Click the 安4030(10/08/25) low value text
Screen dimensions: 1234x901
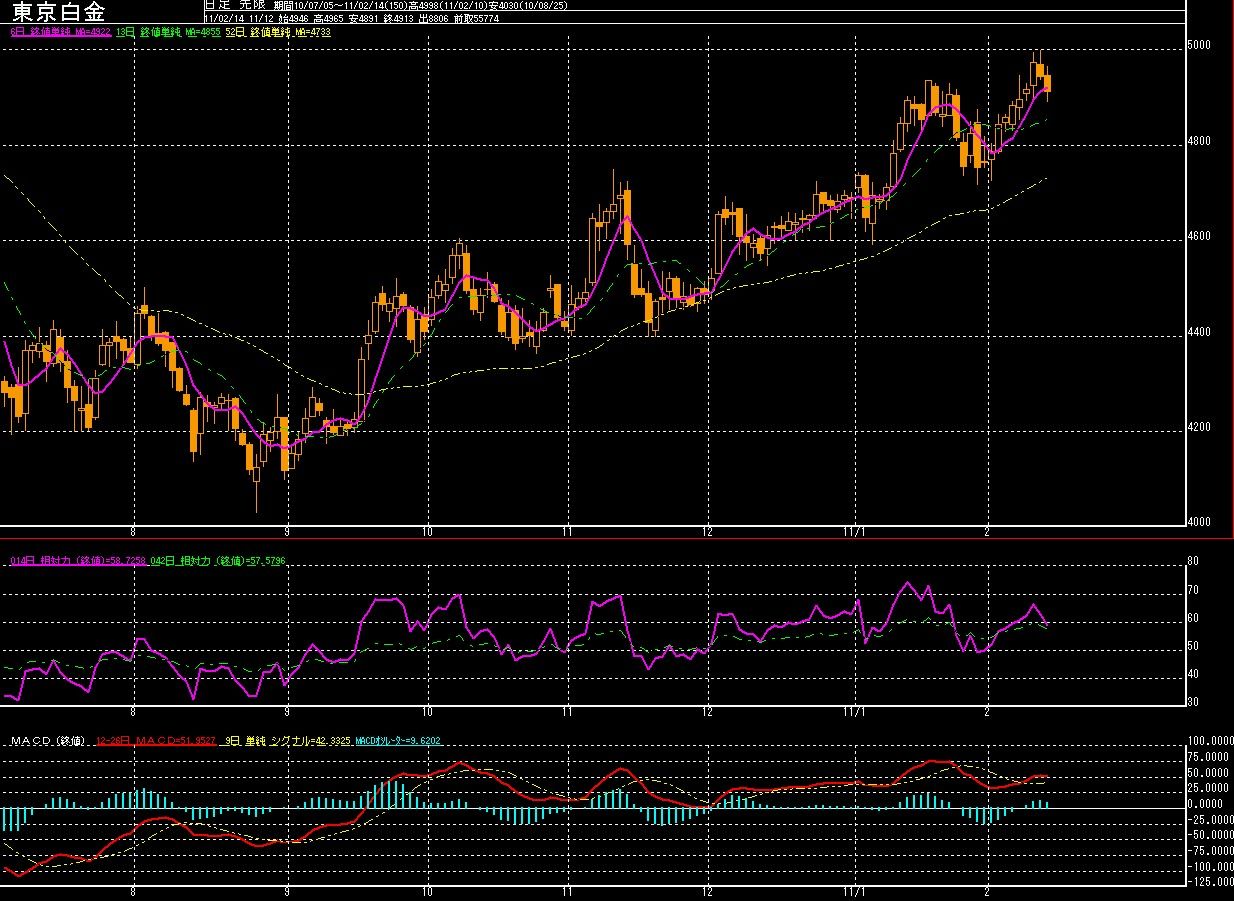(528, 6)
